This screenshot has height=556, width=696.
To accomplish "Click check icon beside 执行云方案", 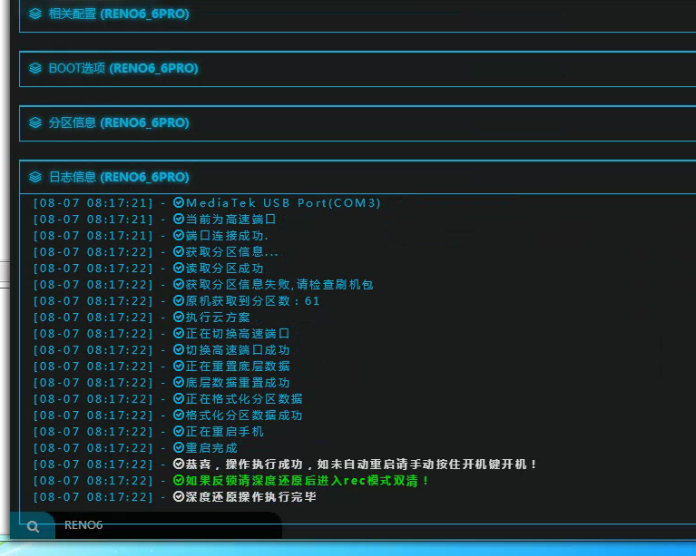I will [x=178, y=317].
